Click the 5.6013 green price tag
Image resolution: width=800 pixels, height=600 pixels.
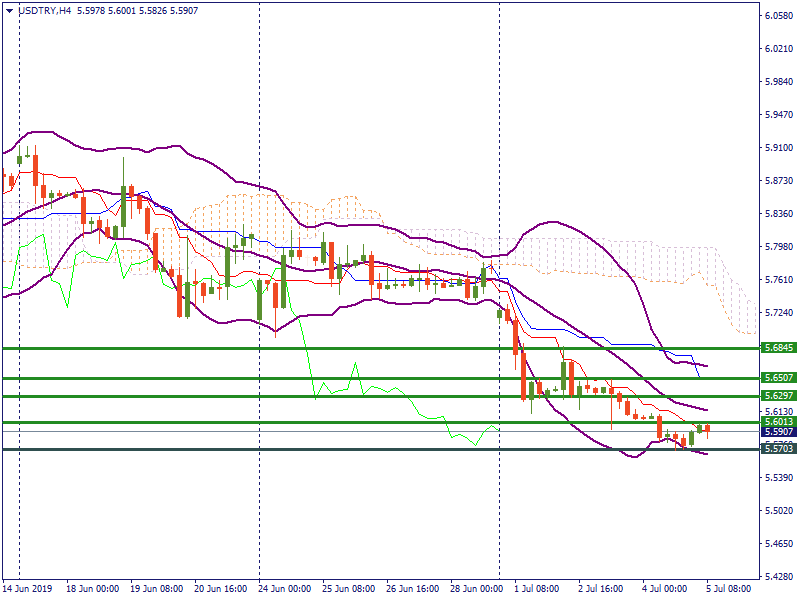coord(778,422)
